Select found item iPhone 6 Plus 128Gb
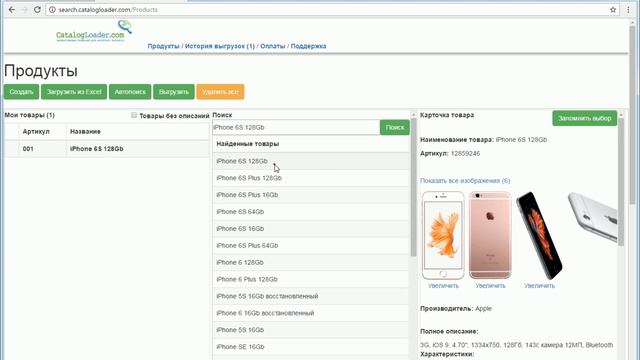Viewport: 640px width, 360px height. pyautogui.click(x=310, y=279)
